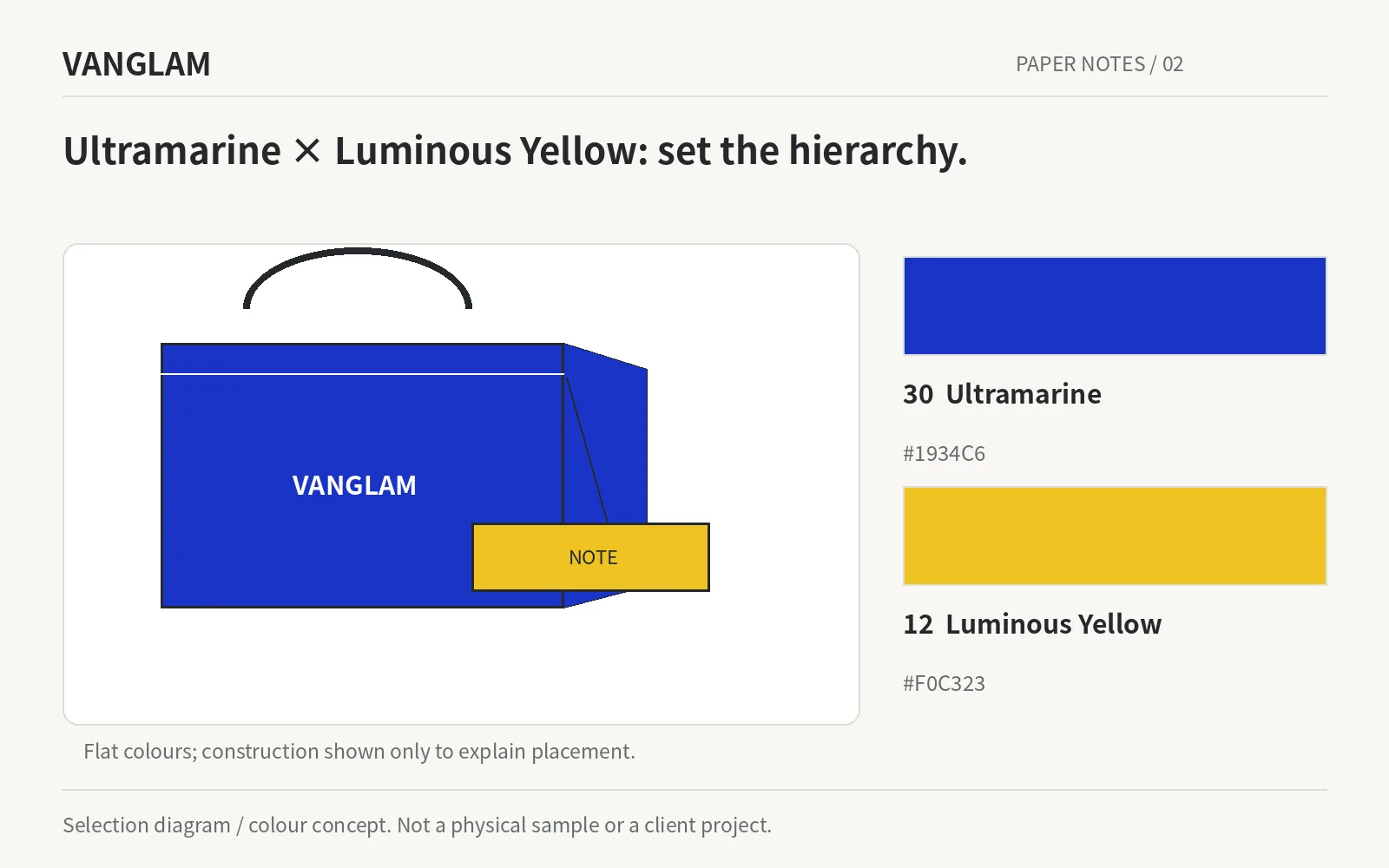Click the 30 Ultramarine label
The height and width of the screenshot is (868, 1389).
[1002, 394]
